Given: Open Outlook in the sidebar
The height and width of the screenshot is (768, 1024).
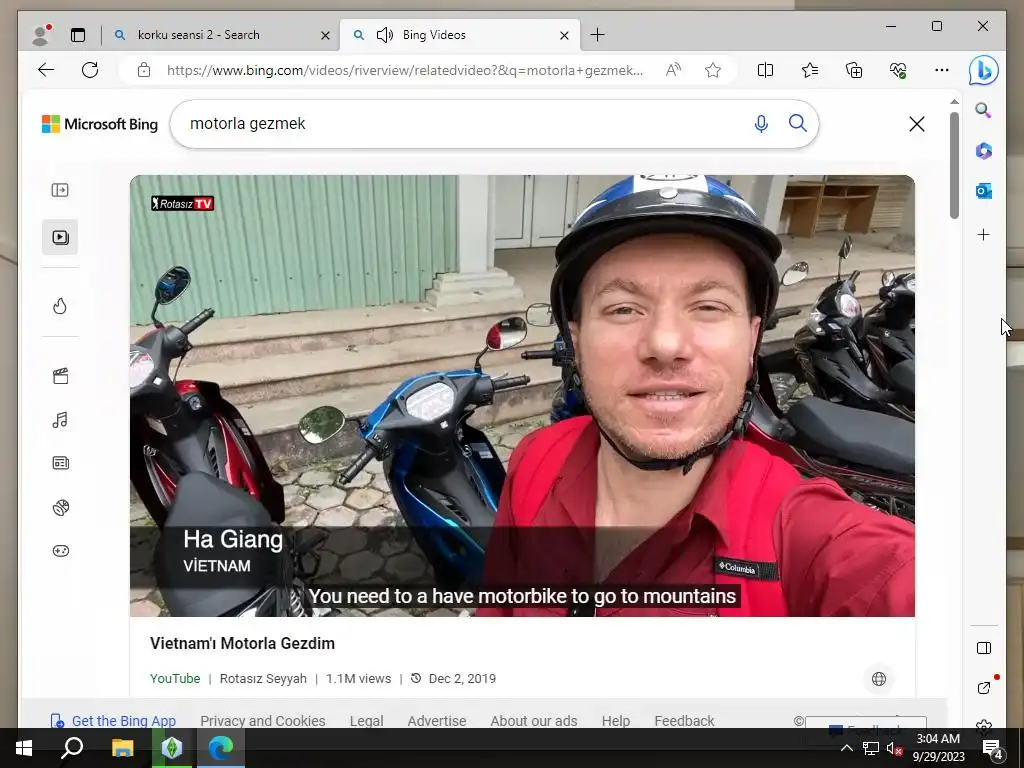Looking at the screenshot, I should [984, 191].
